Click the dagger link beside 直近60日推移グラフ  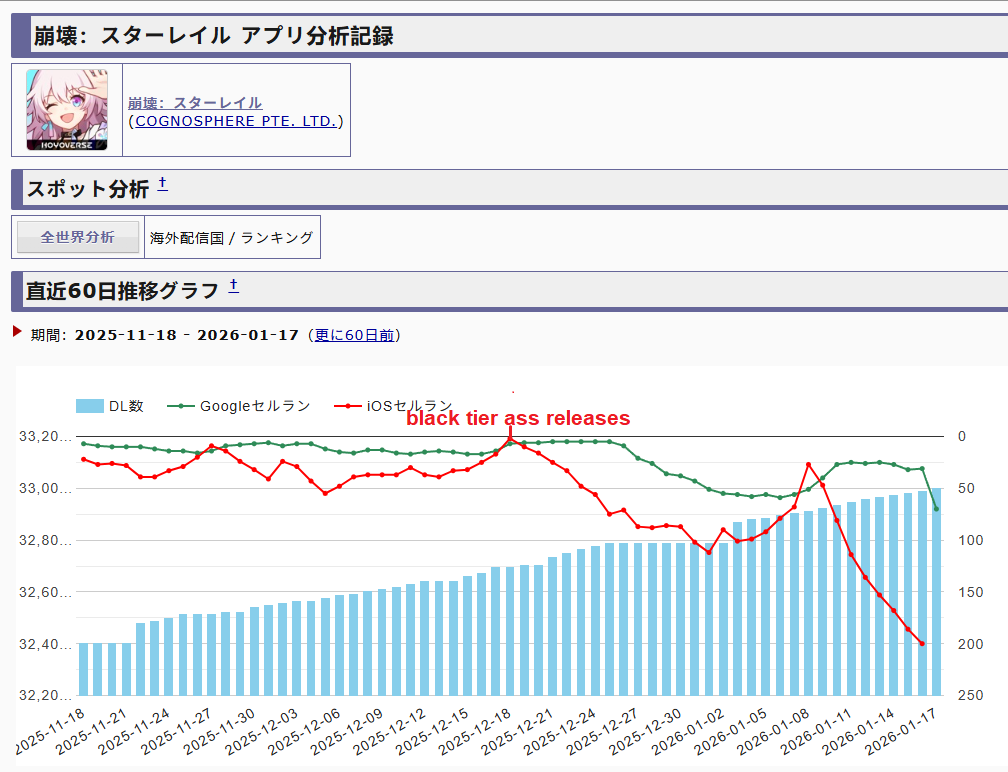234,285
